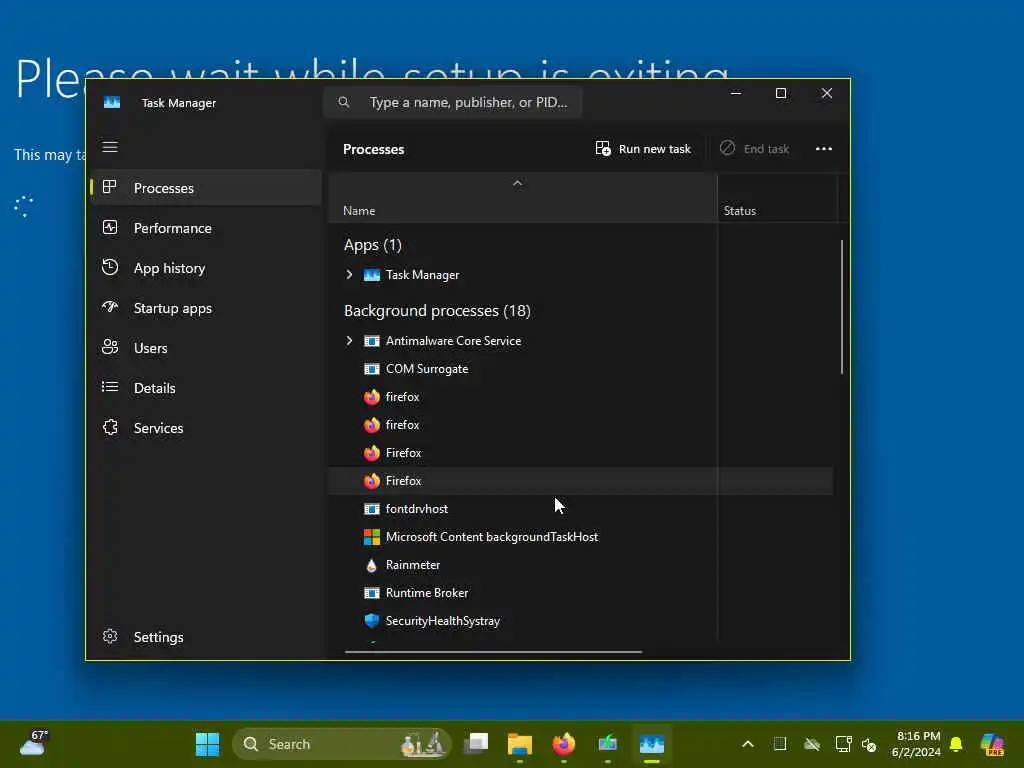Select Antimalware Core Service process

581,341
